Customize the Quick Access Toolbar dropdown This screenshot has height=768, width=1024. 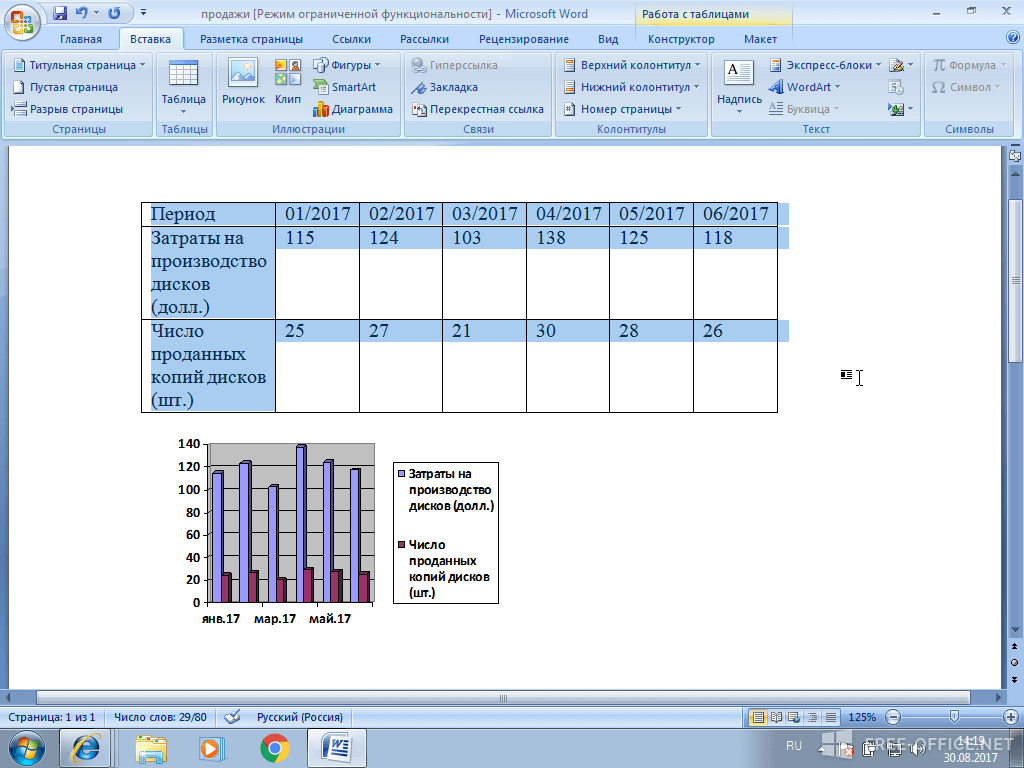coord(143,12)
